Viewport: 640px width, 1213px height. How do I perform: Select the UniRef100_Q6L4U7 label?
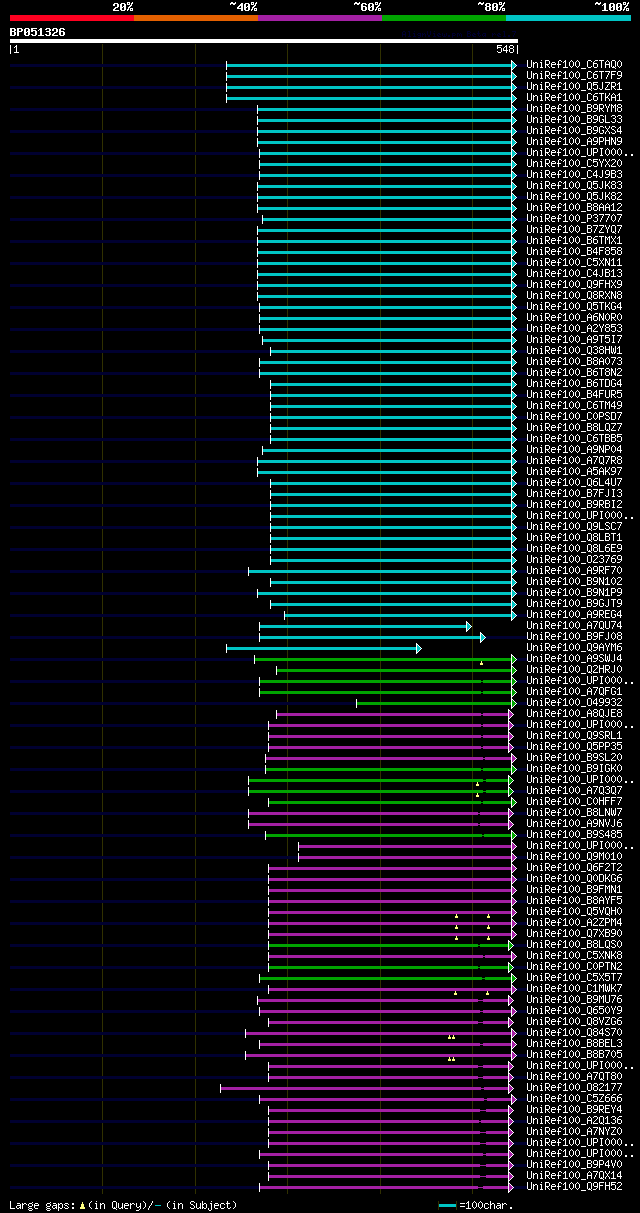click(574, 482)
